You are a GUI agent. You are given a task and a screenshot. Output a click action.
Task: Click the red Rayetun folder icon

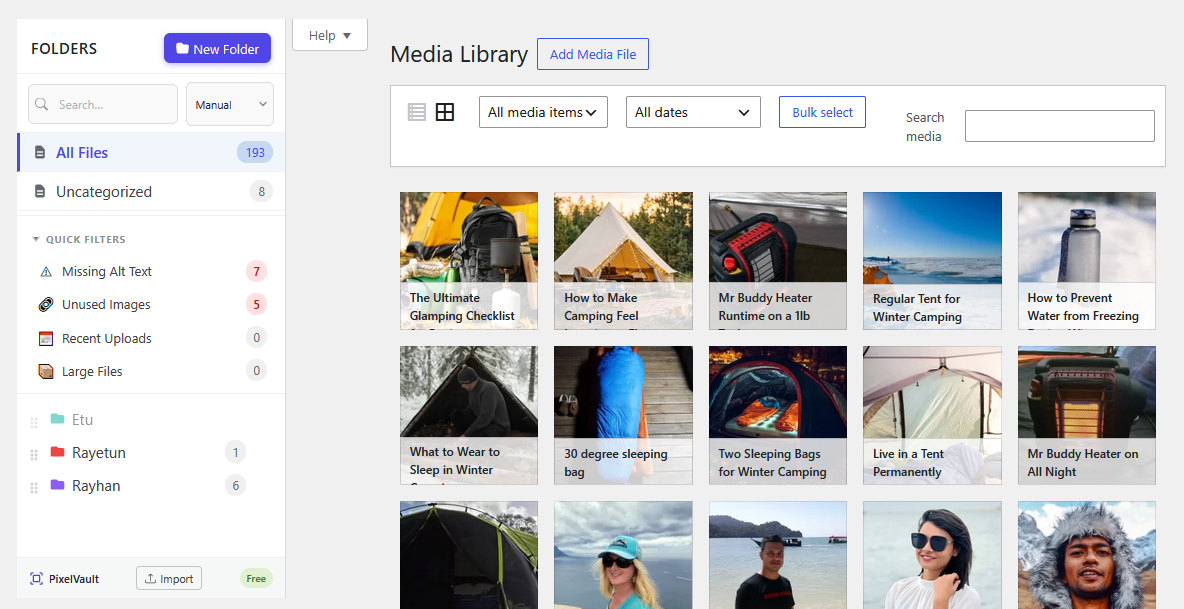(x=57, y=452)
